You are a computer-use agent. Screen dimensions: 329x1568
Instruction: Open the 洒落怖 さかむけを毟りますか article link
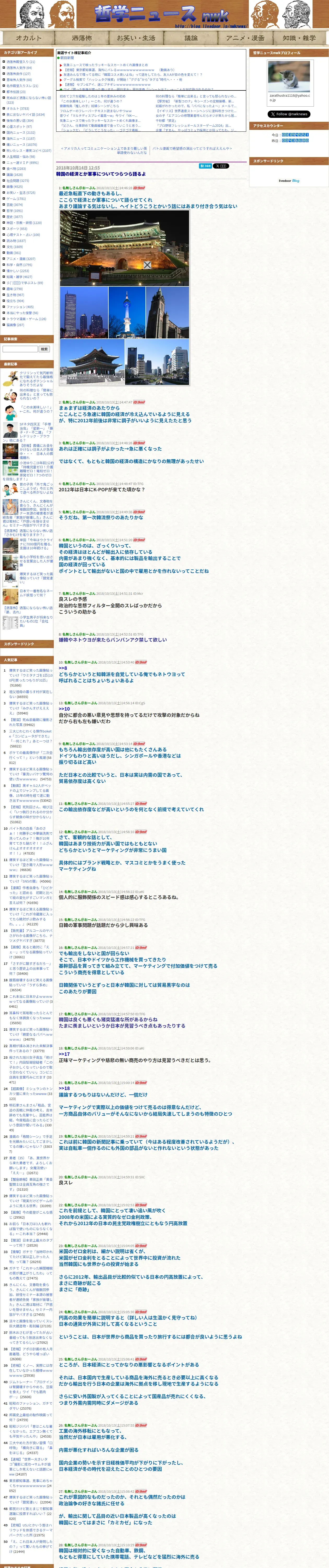[28, 533]
